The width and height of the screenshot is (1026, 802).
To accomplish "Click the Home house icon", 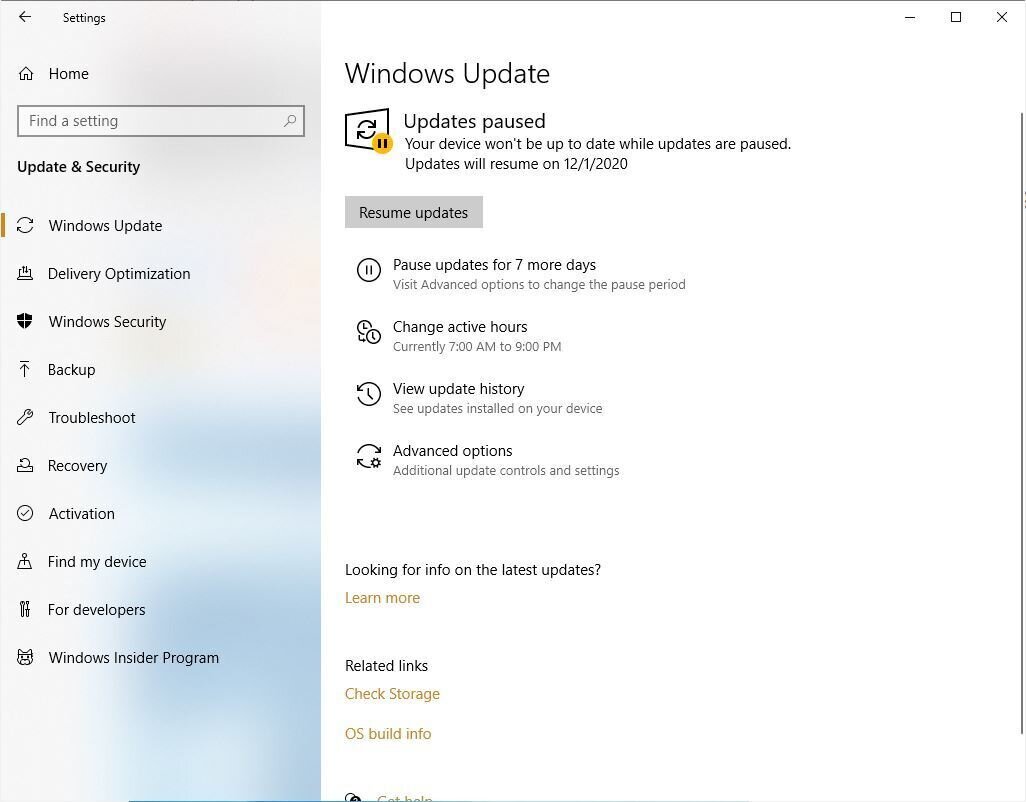I will coord(26,73).
